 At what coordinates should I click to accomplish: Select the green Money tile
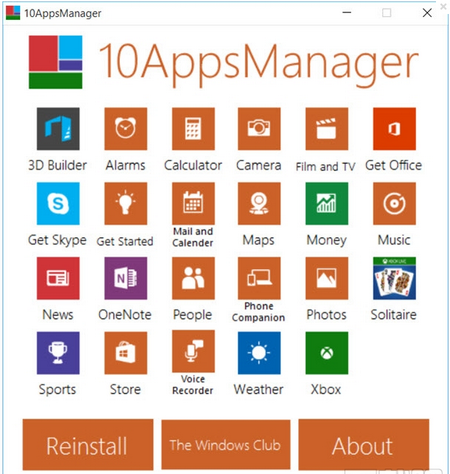tap(327, 203)
